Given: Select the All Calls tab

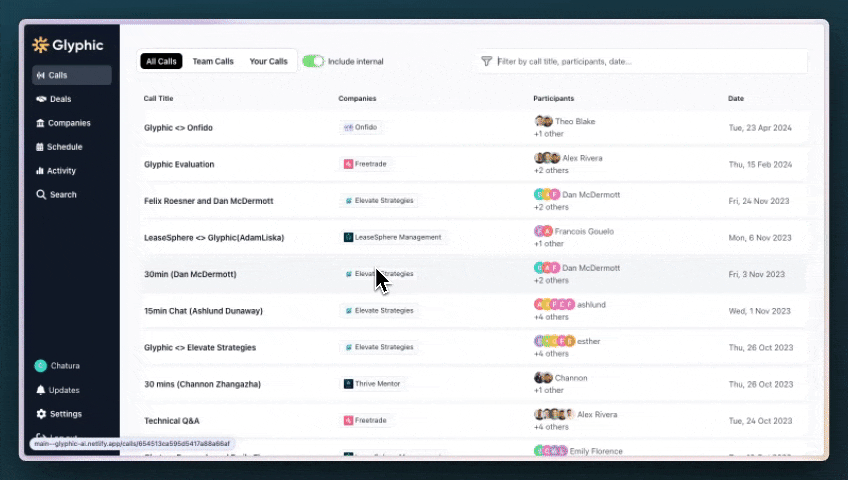Looking at the screenshot, I should coord(161,61).
